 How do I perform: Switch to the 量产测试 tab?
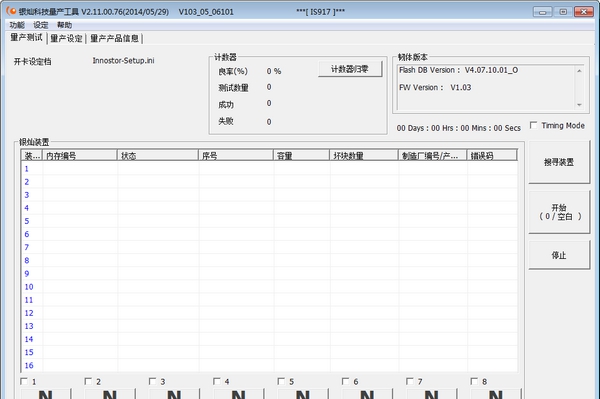pyautogui.click(x=26, y=37)
